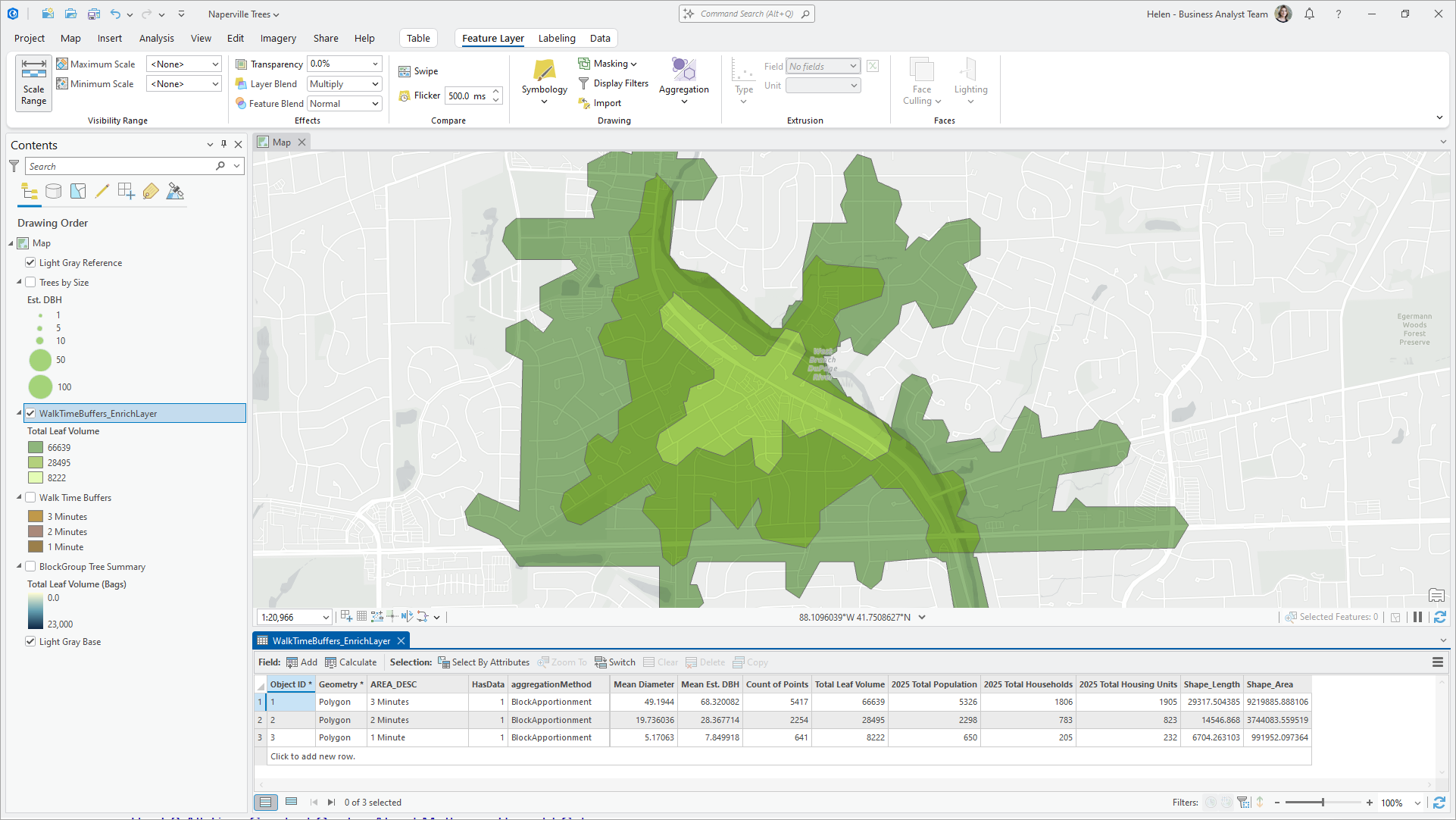The image size is (1456, 820).
Task: Open the Symbology gallery
Action: [x=544, y=81]
